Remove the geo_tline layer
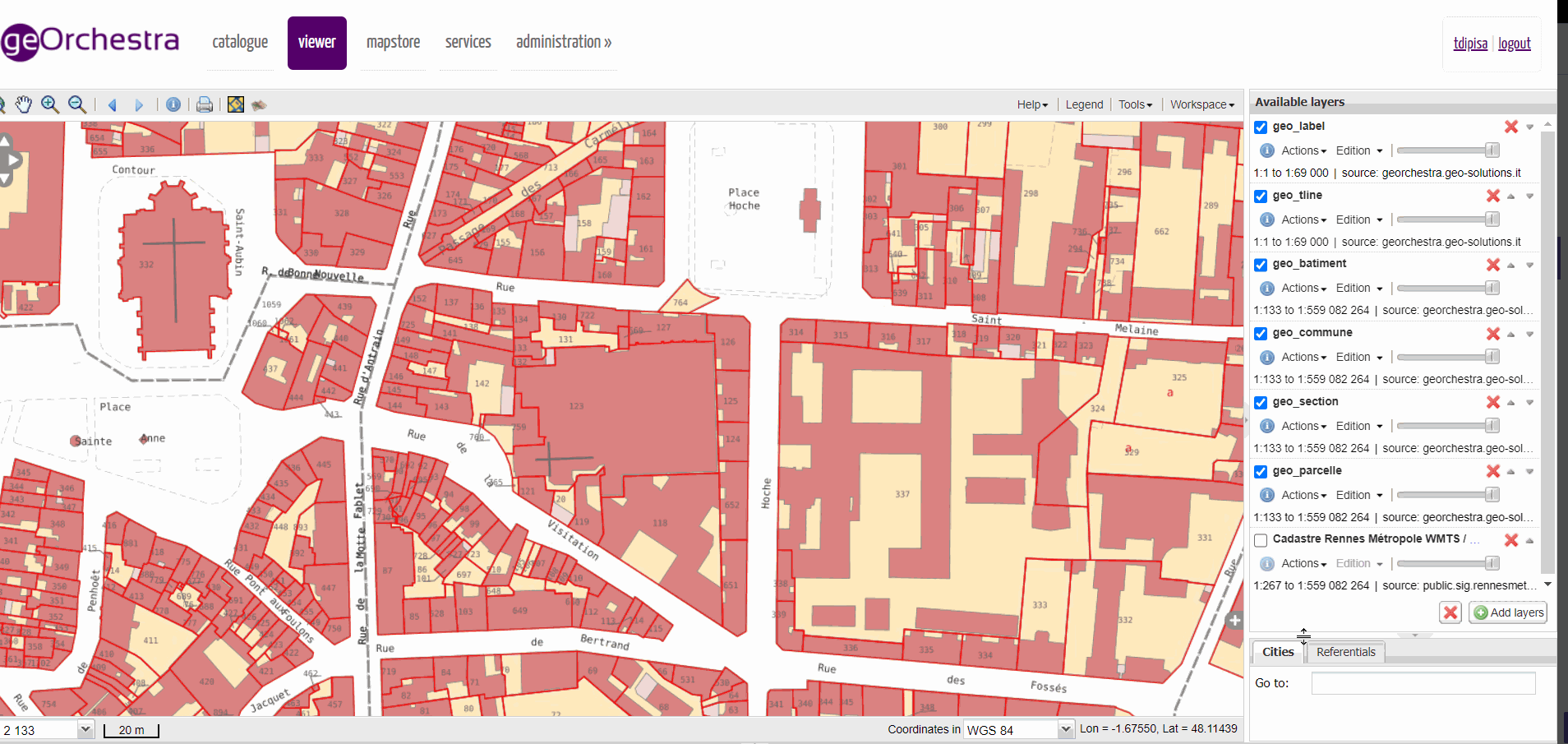Image resolution: width=1568 pixels, height=744 pixels. [1493, 196]
